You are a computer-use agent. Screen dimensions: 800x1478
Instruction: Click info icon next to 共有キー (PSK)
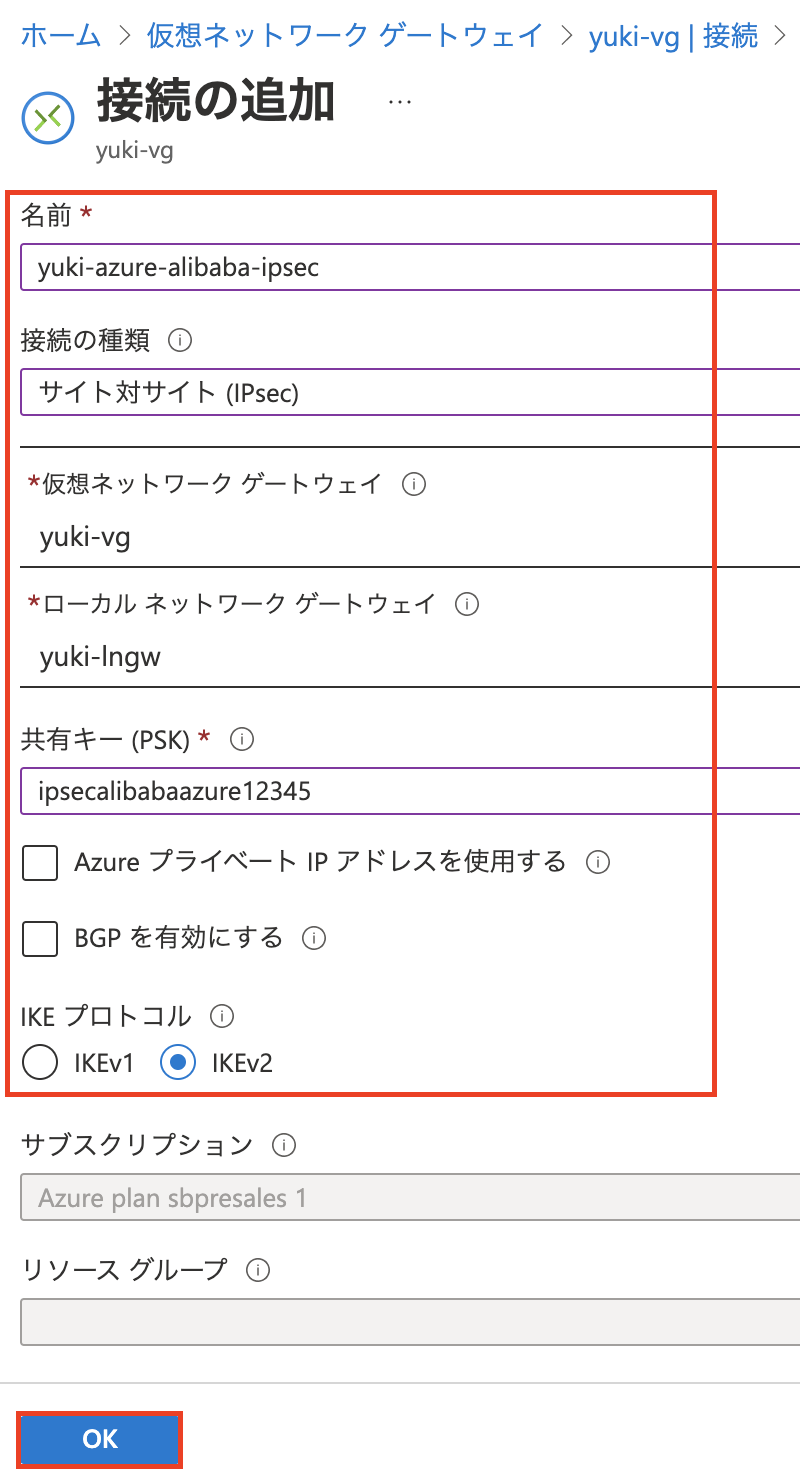pos(241,740)
